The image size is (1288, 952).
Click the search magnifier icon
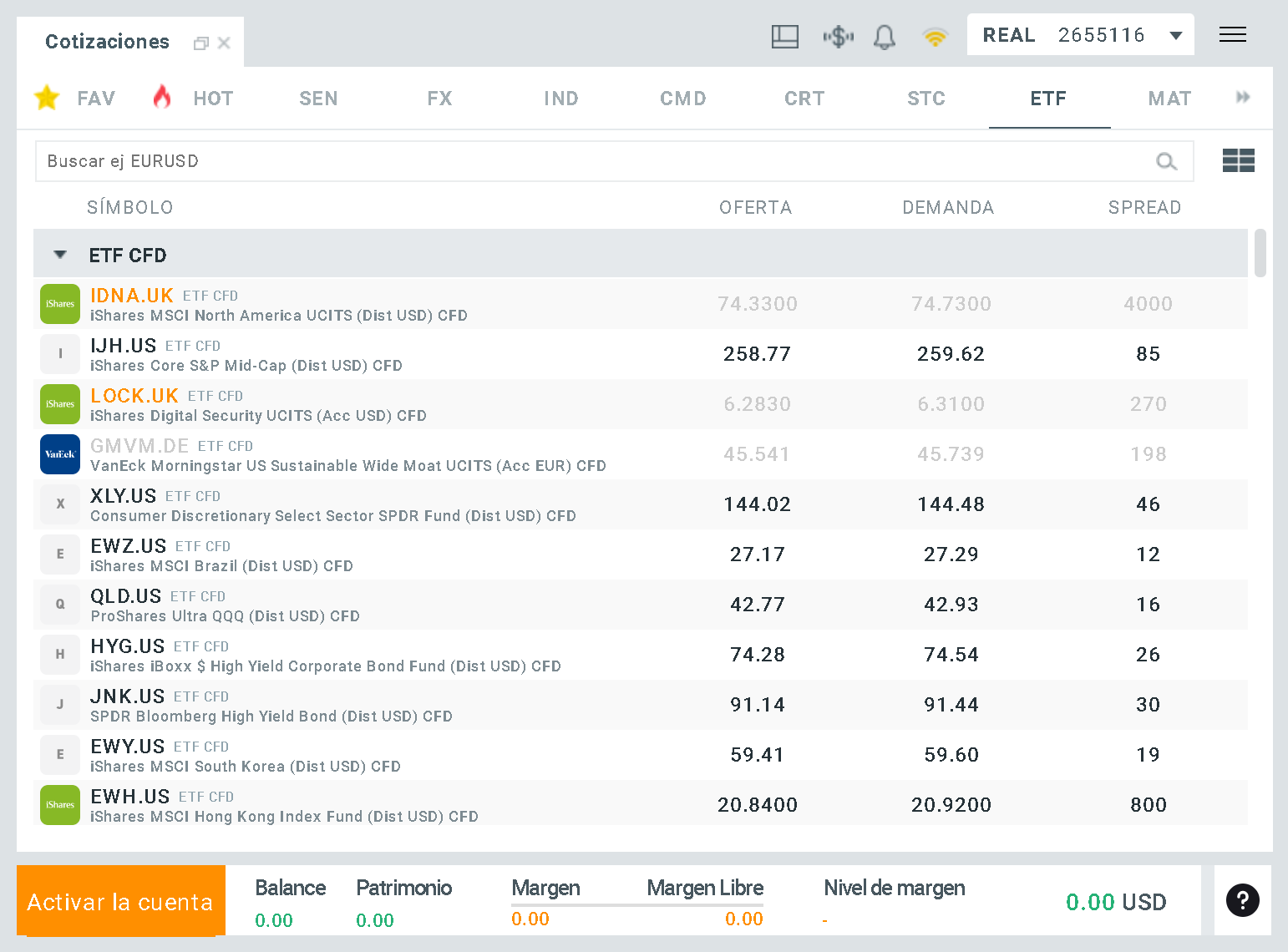pyautogui.click(x=1166, y=161)
